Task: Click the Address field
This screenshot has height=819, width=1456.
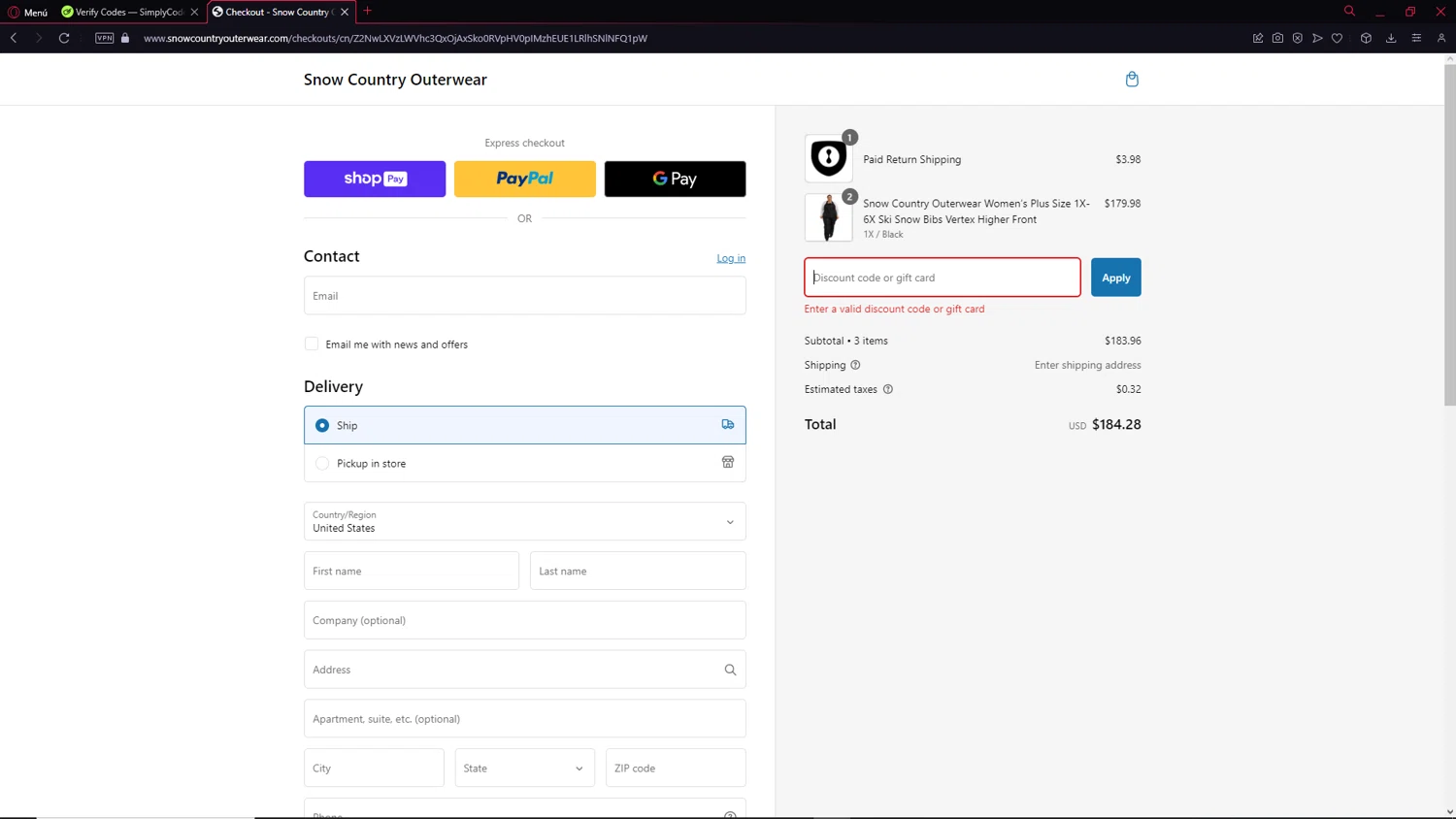Action: coord(525,670)
